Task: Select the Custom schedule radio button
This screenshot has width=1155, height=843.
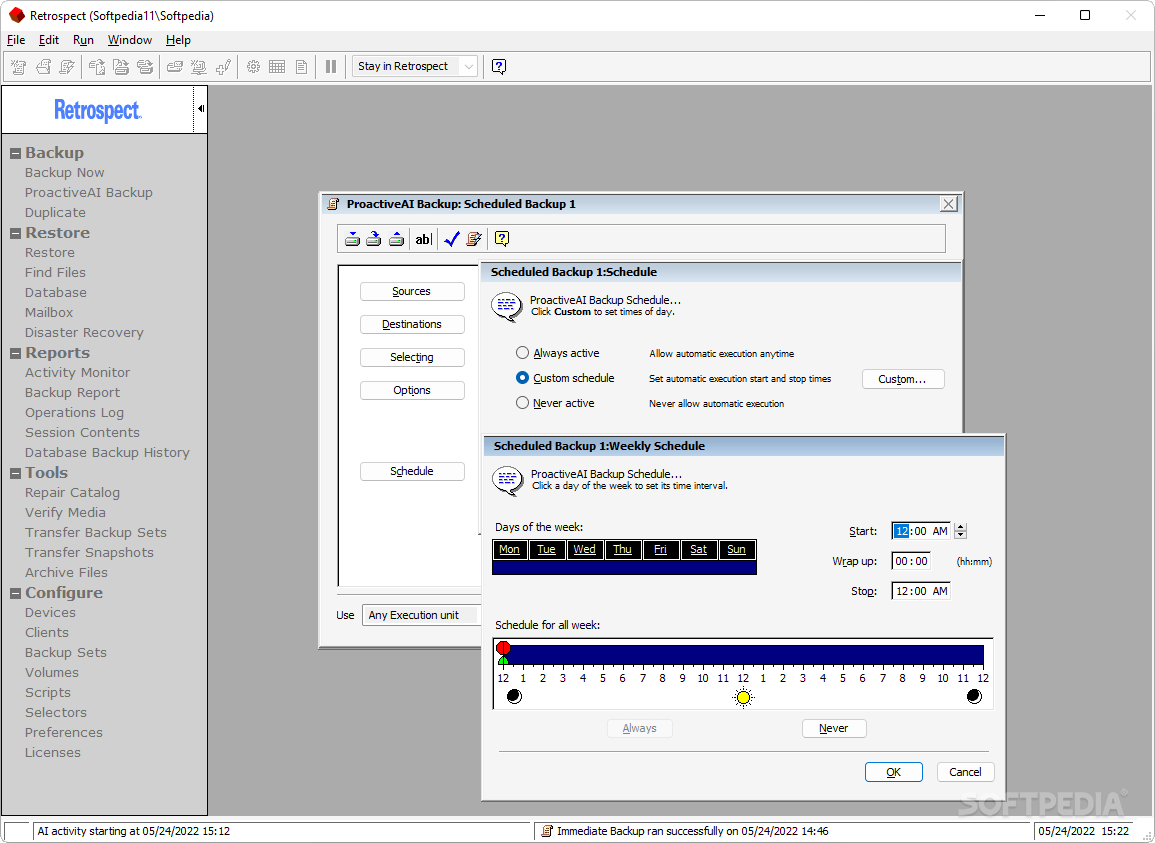Action: (x=522, y=378)
